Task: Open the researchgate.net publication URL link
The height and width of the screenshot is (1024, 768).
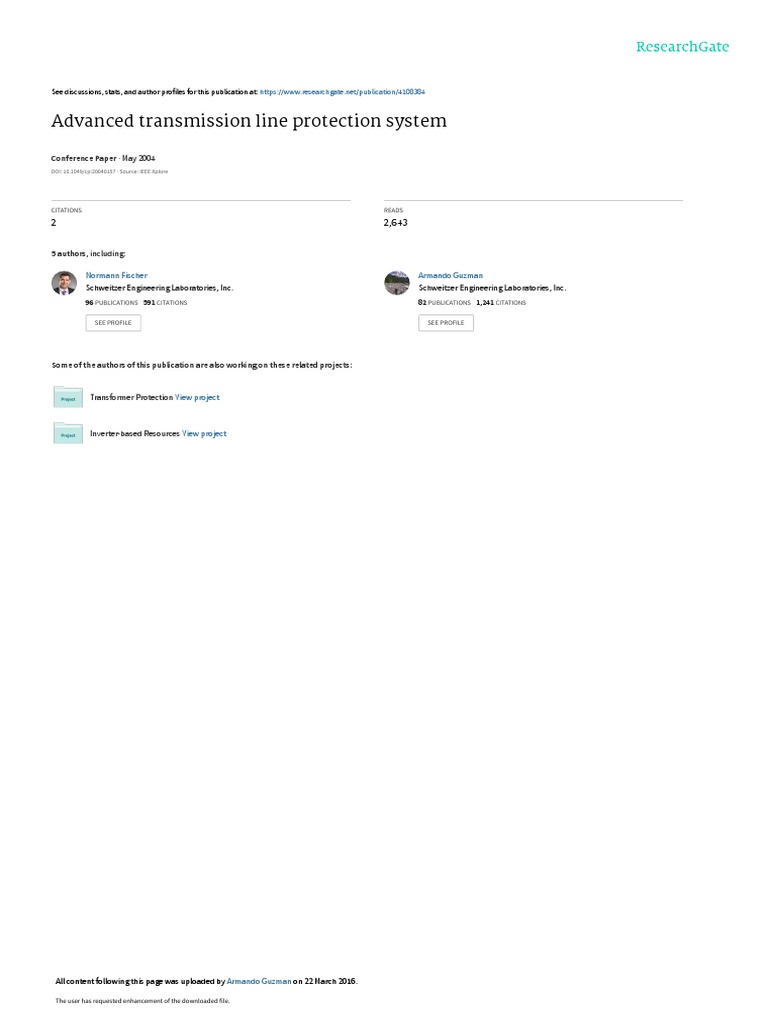Action: pyautogui.click(x=342, y=92)
